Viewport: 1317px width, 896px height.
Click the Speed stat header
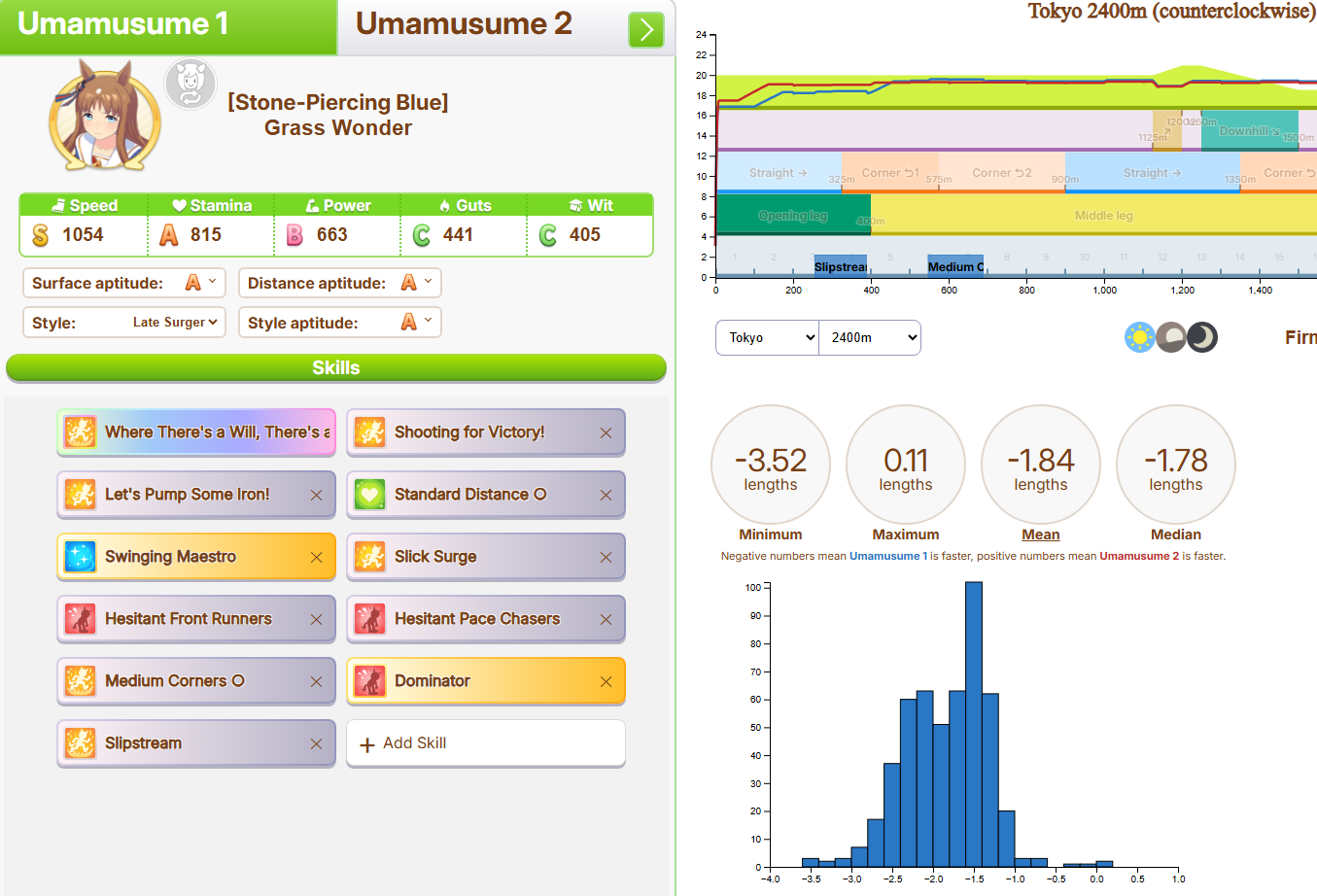pos(85,205)
